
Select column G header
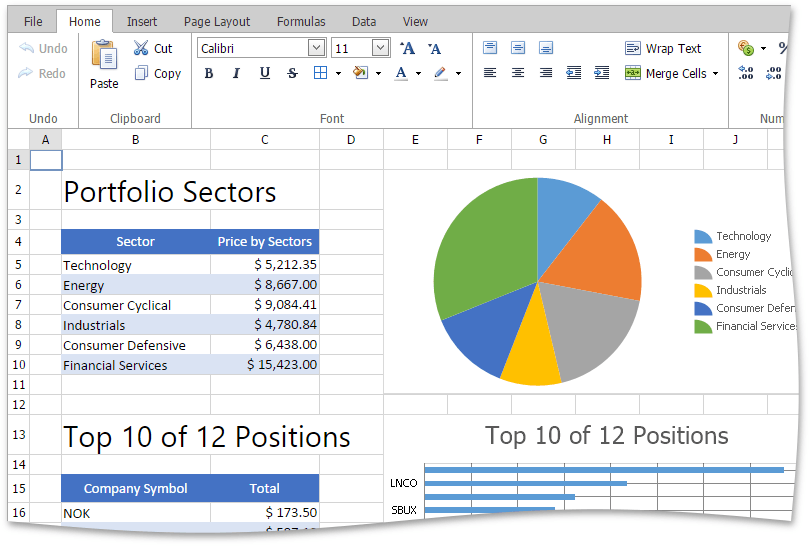pyautogui.click(x=543, y=140)
